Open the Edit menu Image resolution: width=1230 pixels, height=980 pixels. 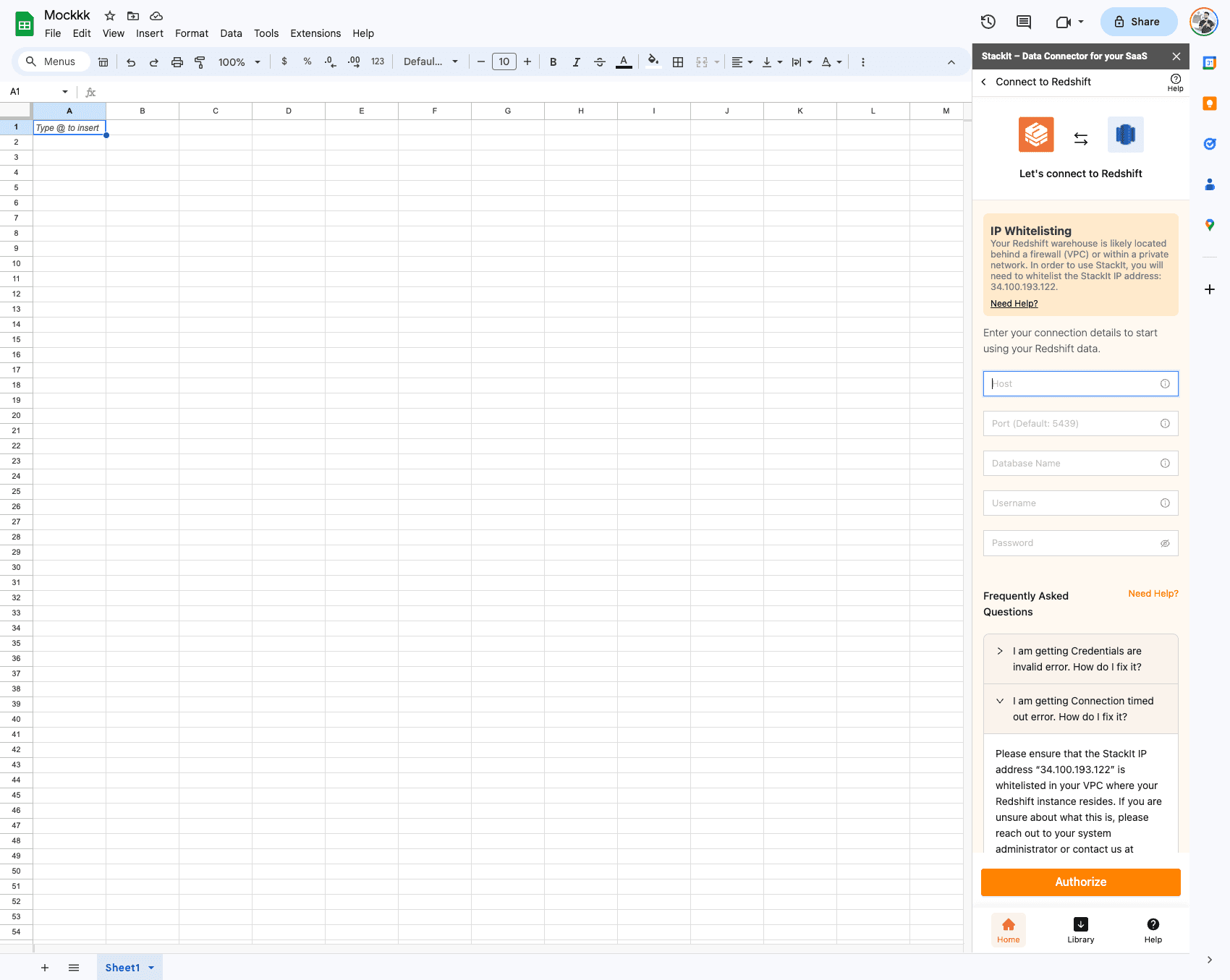coord(82,33)
